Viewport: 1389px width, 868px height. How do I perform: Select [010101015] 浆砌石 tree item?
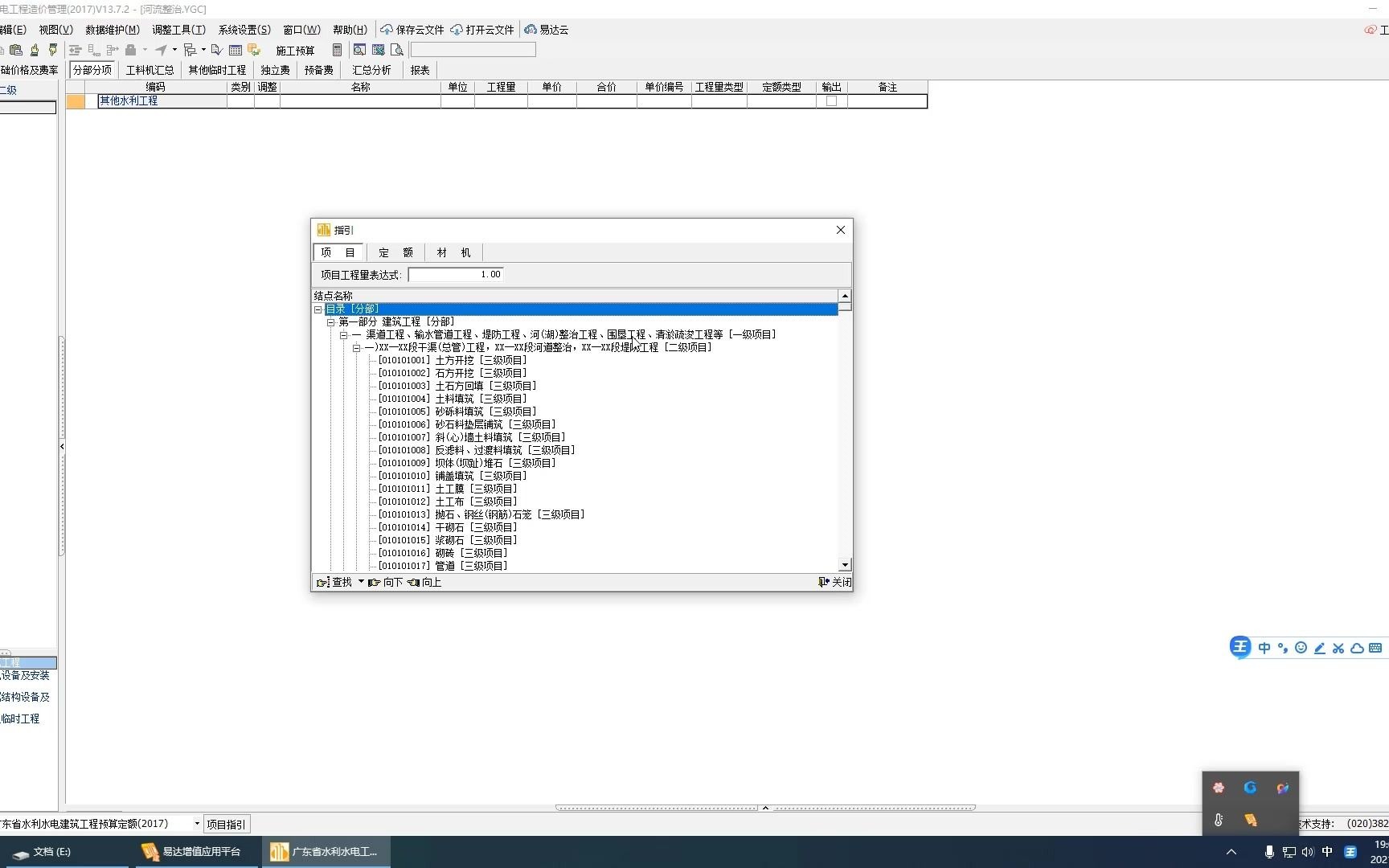(x=447, y=540)
